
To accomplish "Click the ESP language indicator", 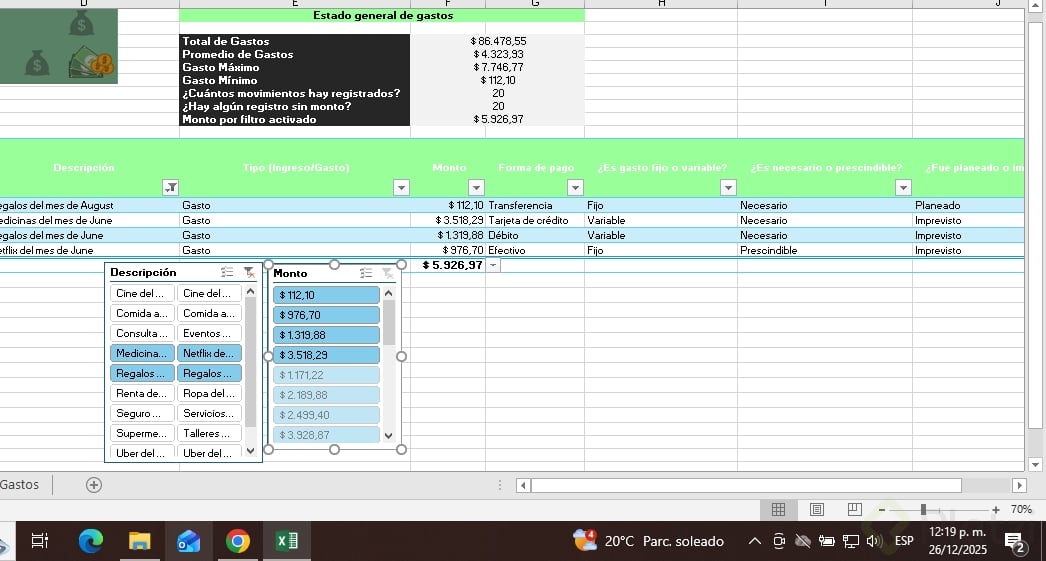I will pos(904,541).
